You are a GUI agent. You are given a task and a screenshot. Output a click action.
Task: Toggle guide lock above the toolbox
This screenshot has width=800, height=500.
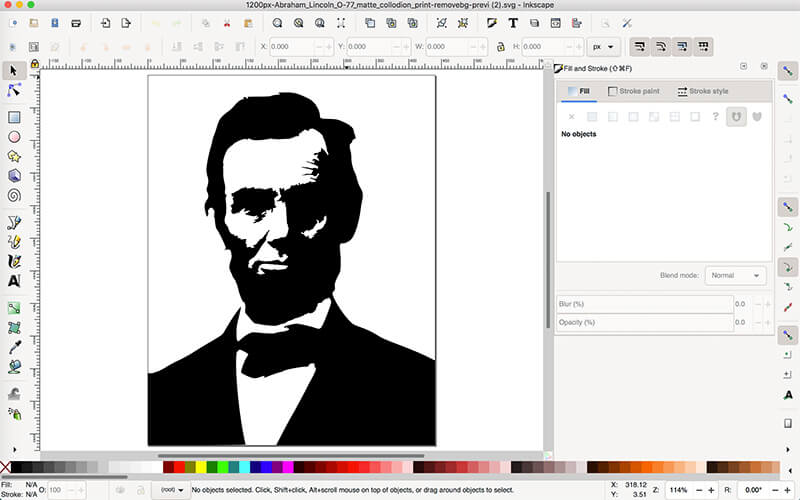(x=34, y=64)
